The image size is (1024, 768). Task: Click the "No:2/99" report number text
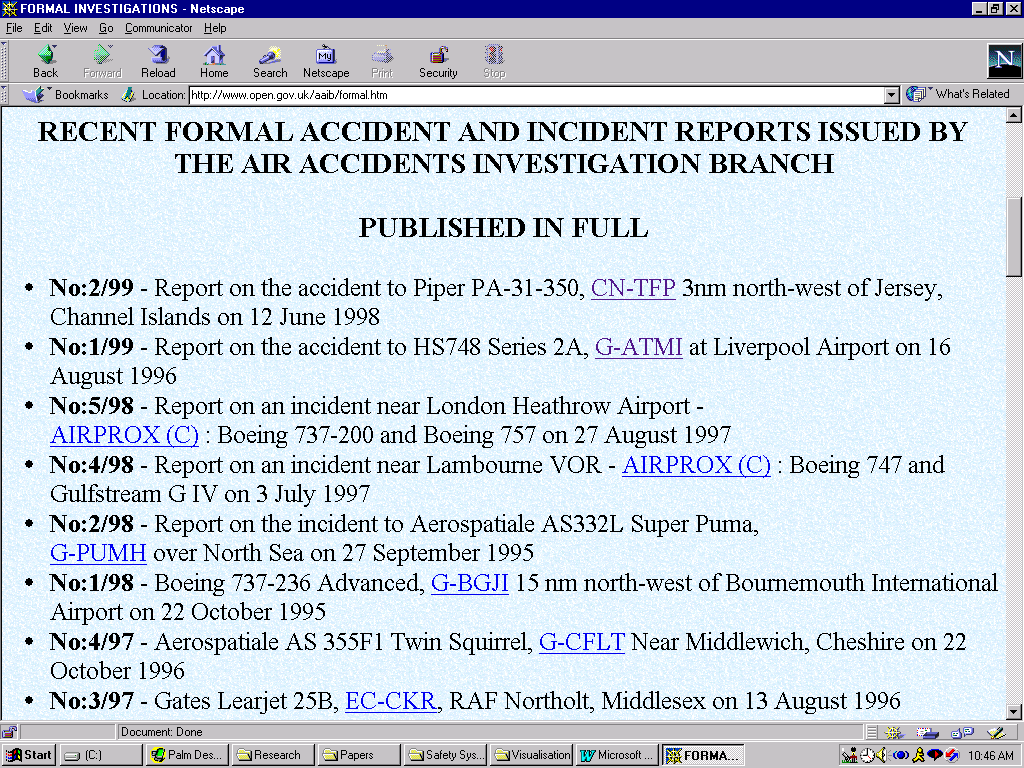point(91,288)
